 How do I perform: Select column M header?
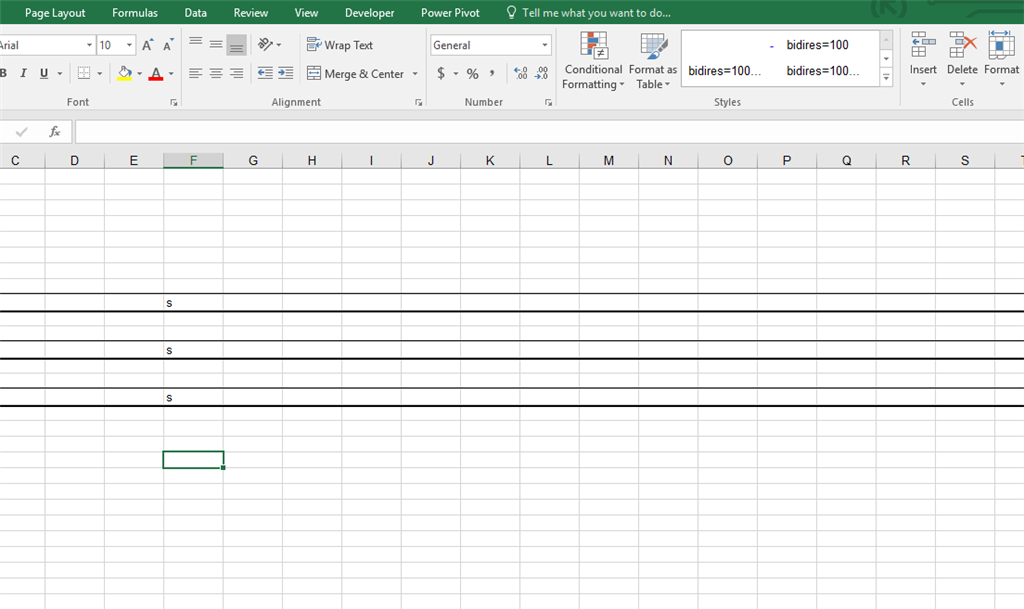[x=609, y=161]
